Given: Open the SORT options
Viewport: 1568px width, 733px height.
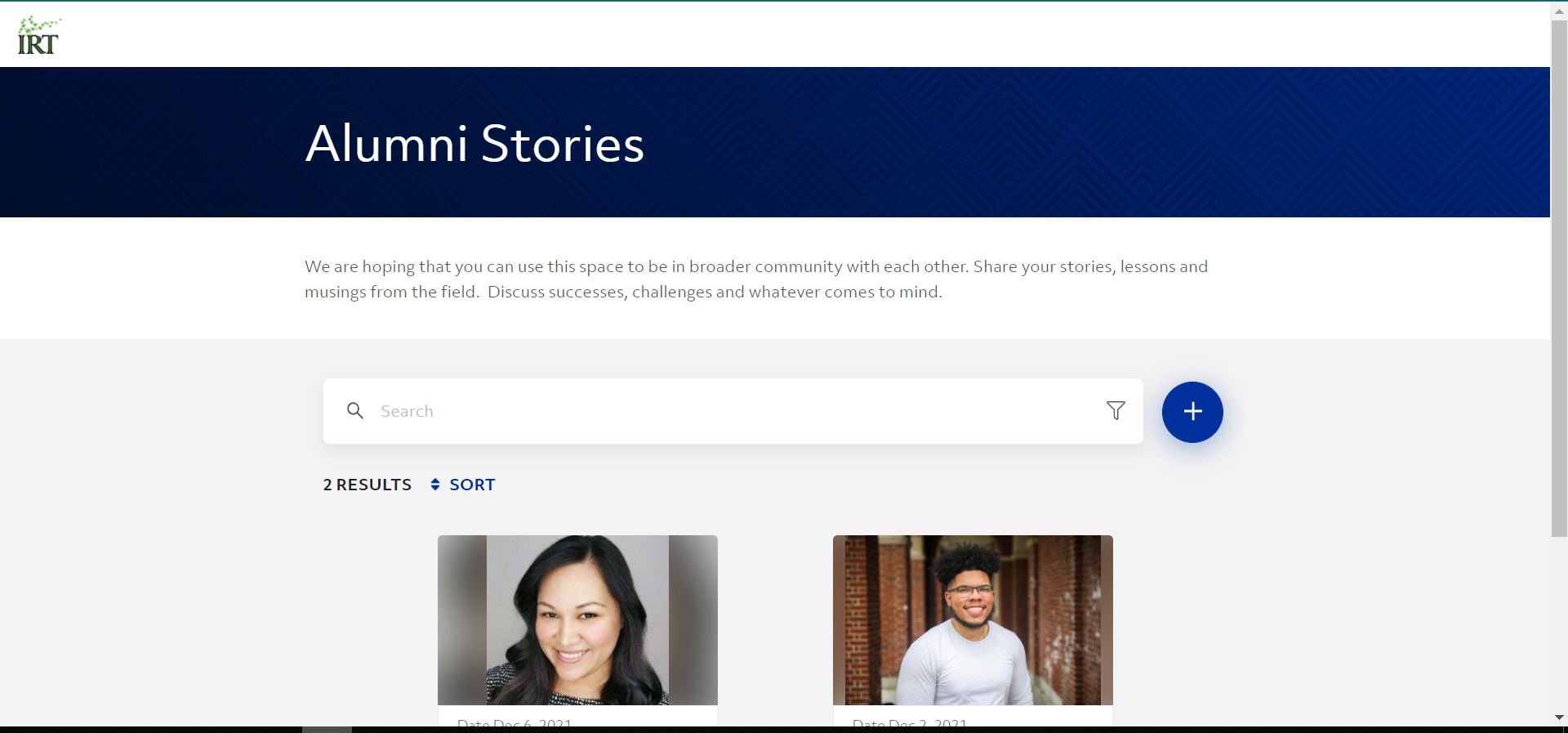Looking at the screenshot, I should [472, 485].
